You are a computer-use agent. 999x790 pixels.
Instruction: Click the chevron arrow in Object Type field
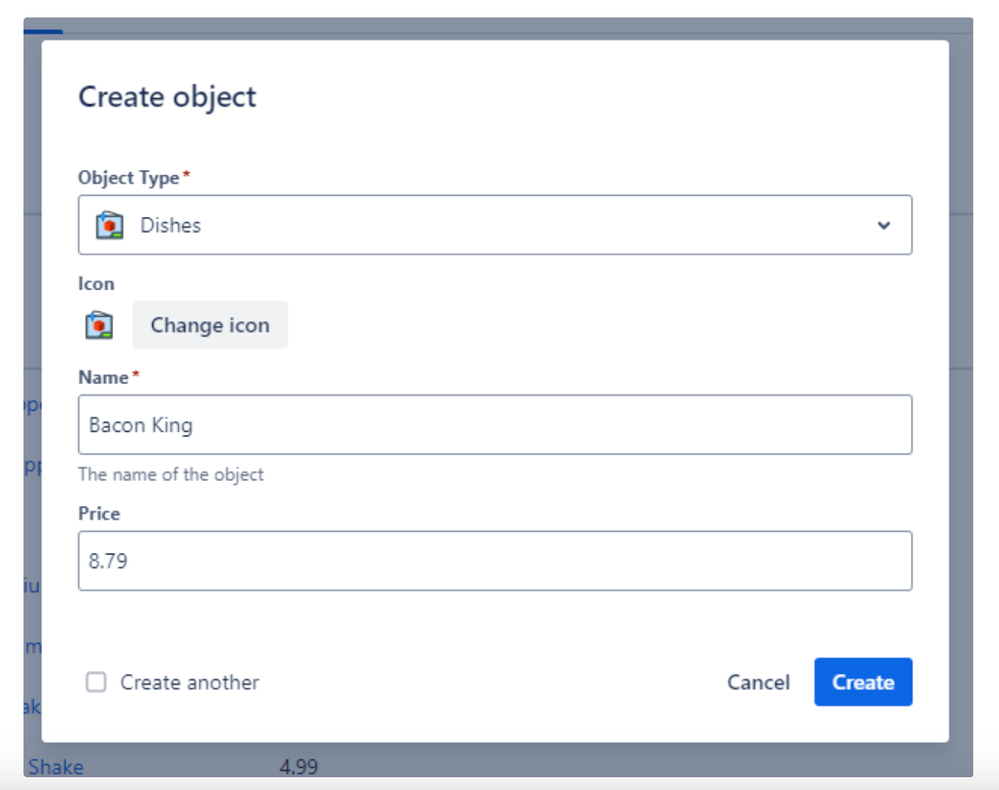tap(884, 225)
